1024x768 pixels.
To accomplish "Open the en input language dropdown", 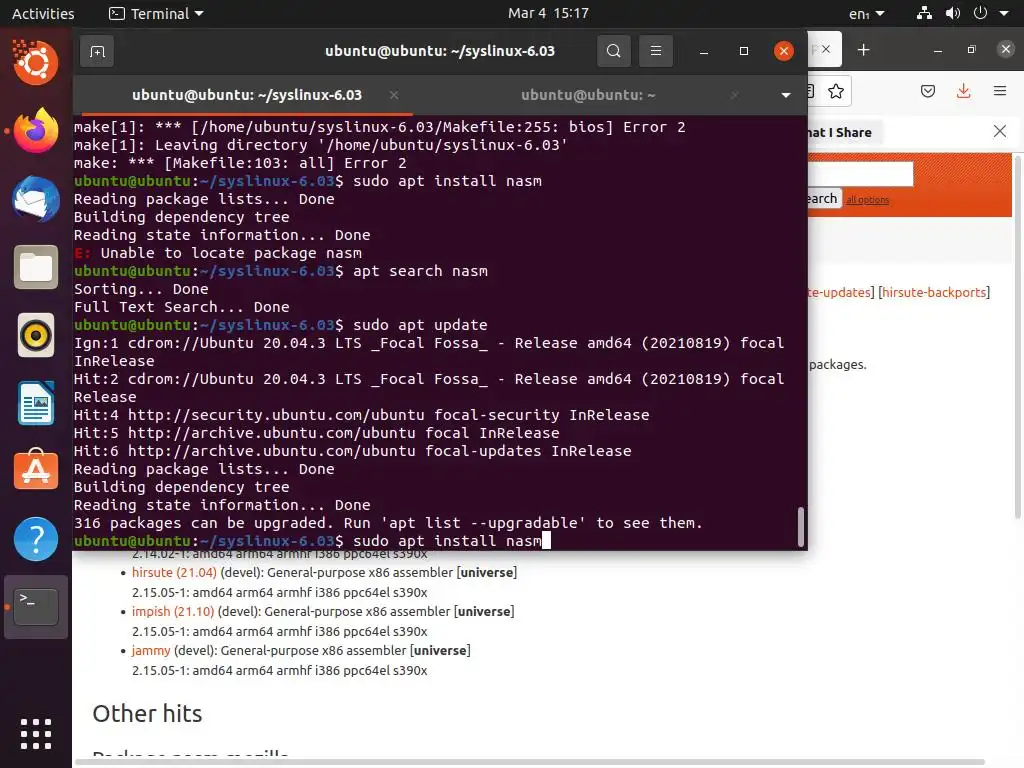I will [x=867, y=14].
